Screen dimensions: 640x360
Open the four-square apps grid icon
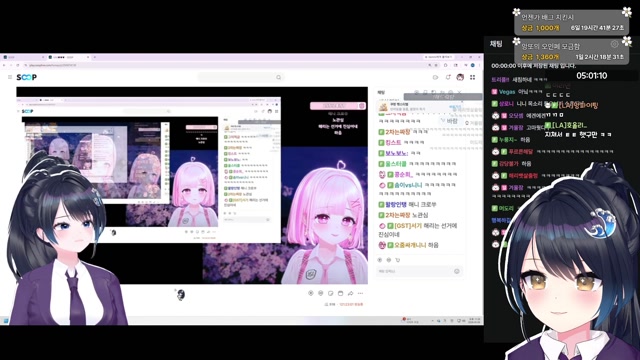[x=473, y=77]
